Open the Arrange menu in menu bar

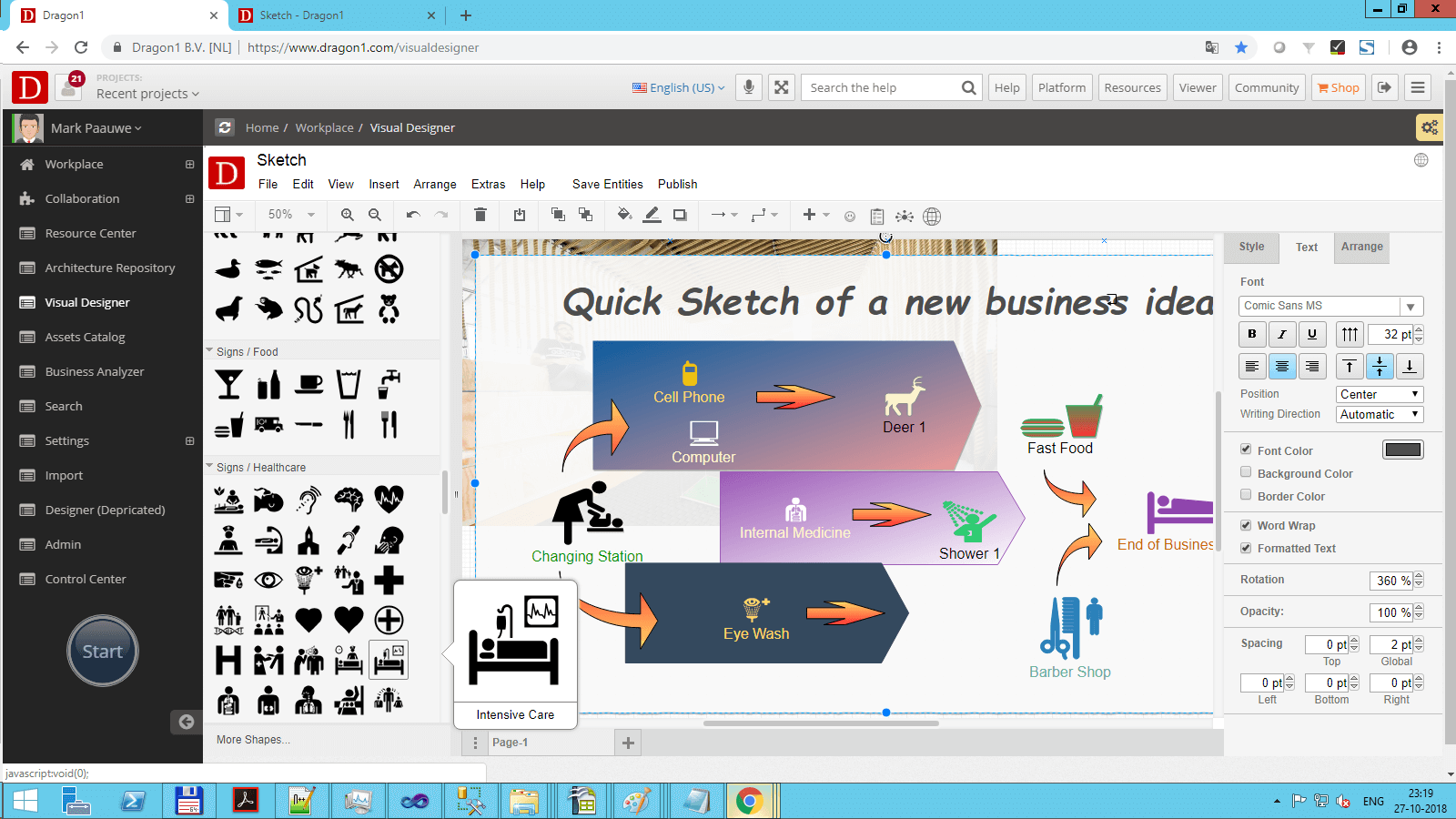point(435,184)
